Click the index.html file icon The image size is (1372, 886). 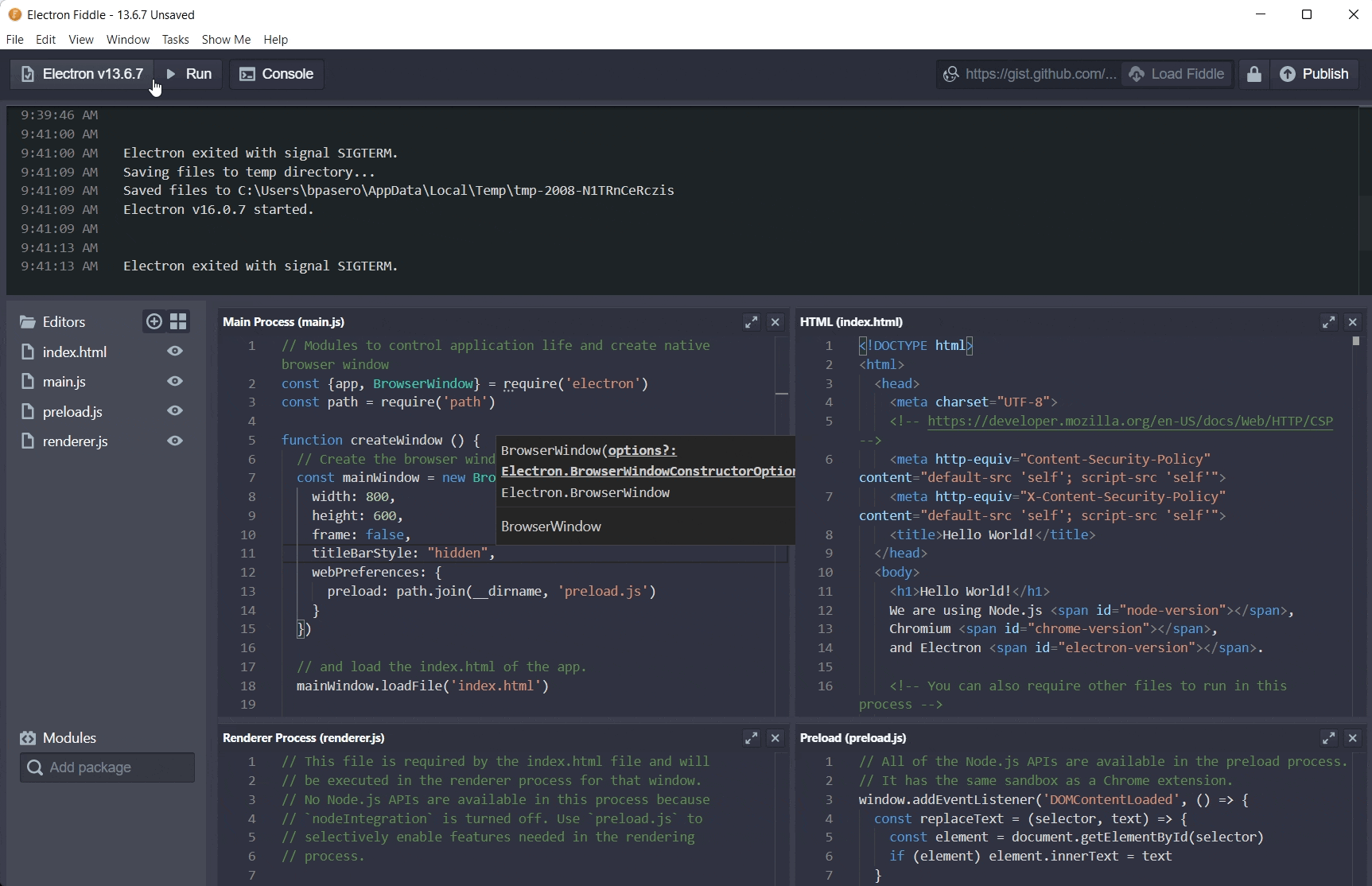(x=28, y=352)
